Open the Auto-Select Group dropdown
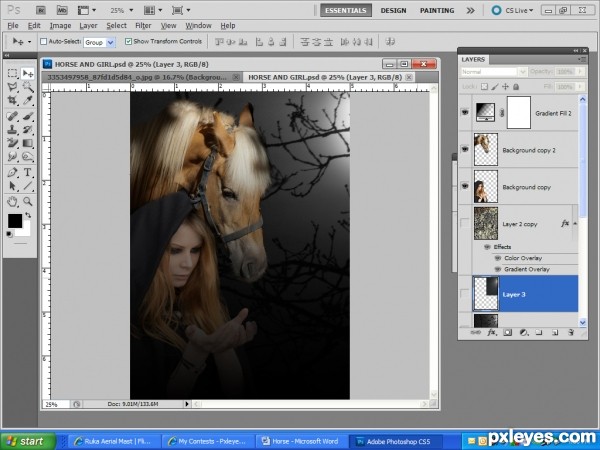 point(111,42)
